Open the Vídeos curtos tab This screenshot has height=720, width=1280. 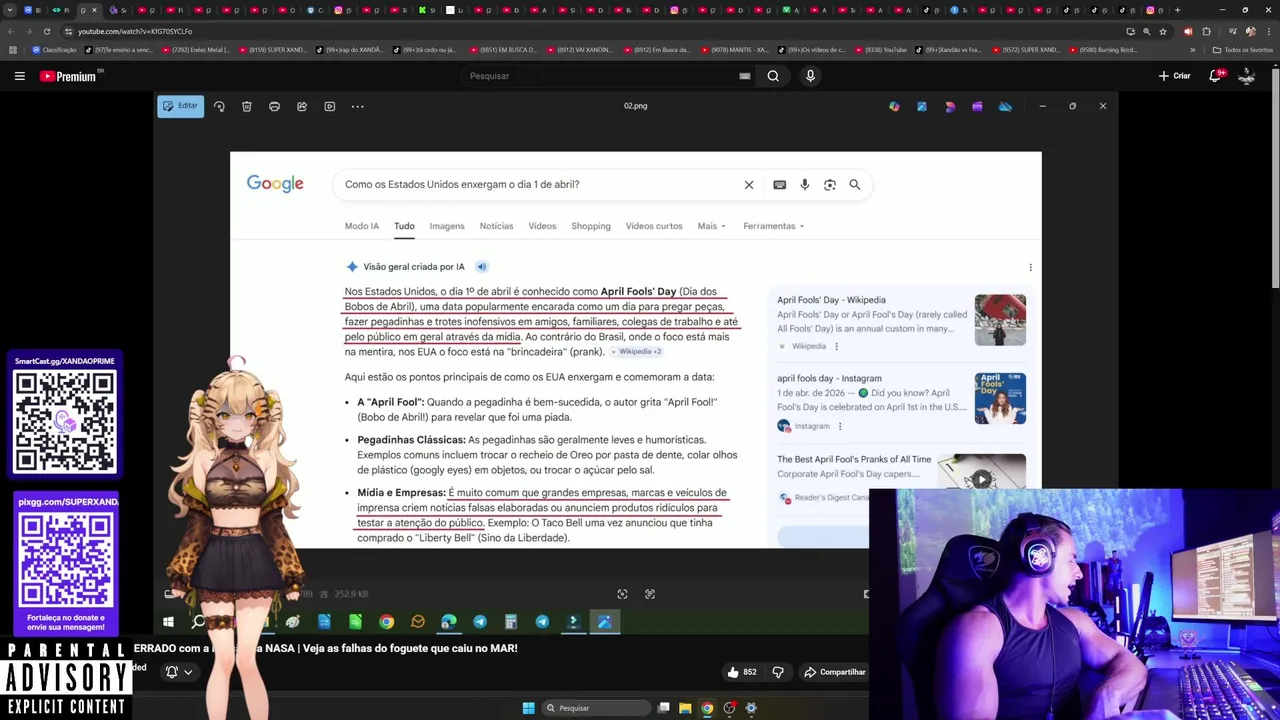[654, 226]
